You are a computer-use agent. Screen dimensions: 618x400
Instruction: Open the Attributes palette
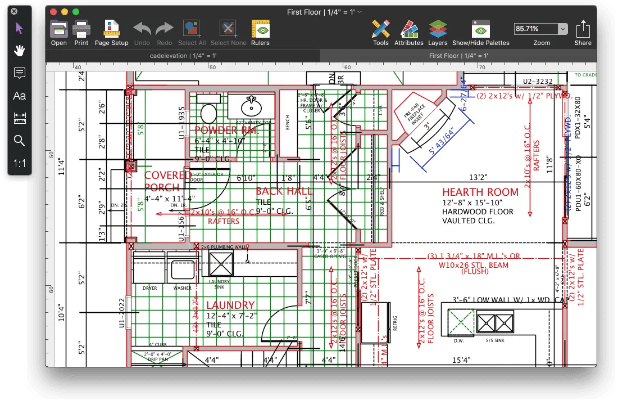tap(409, 32)
